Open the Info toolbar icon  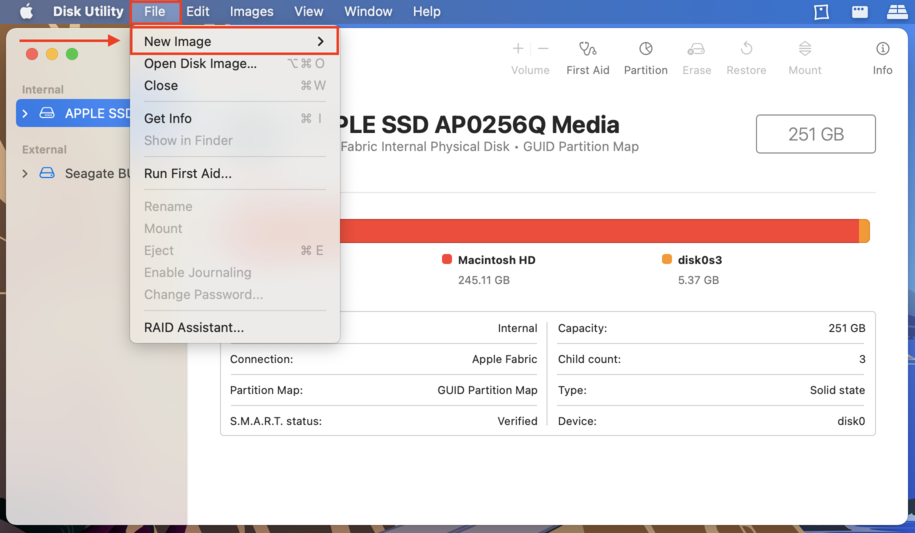[882, 48]
